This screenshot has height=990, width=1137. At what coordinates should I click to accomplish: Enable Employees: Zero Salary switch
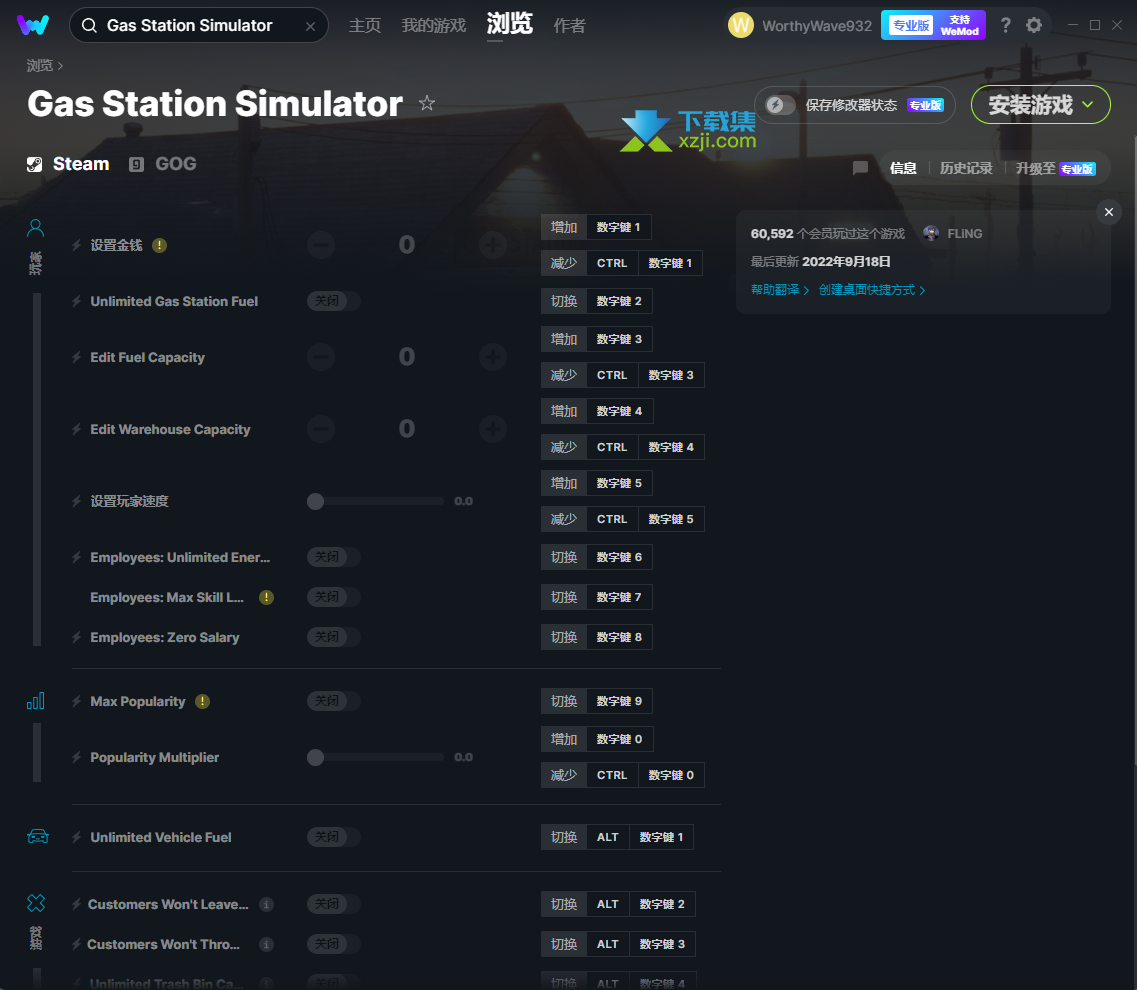click(334, 637)
